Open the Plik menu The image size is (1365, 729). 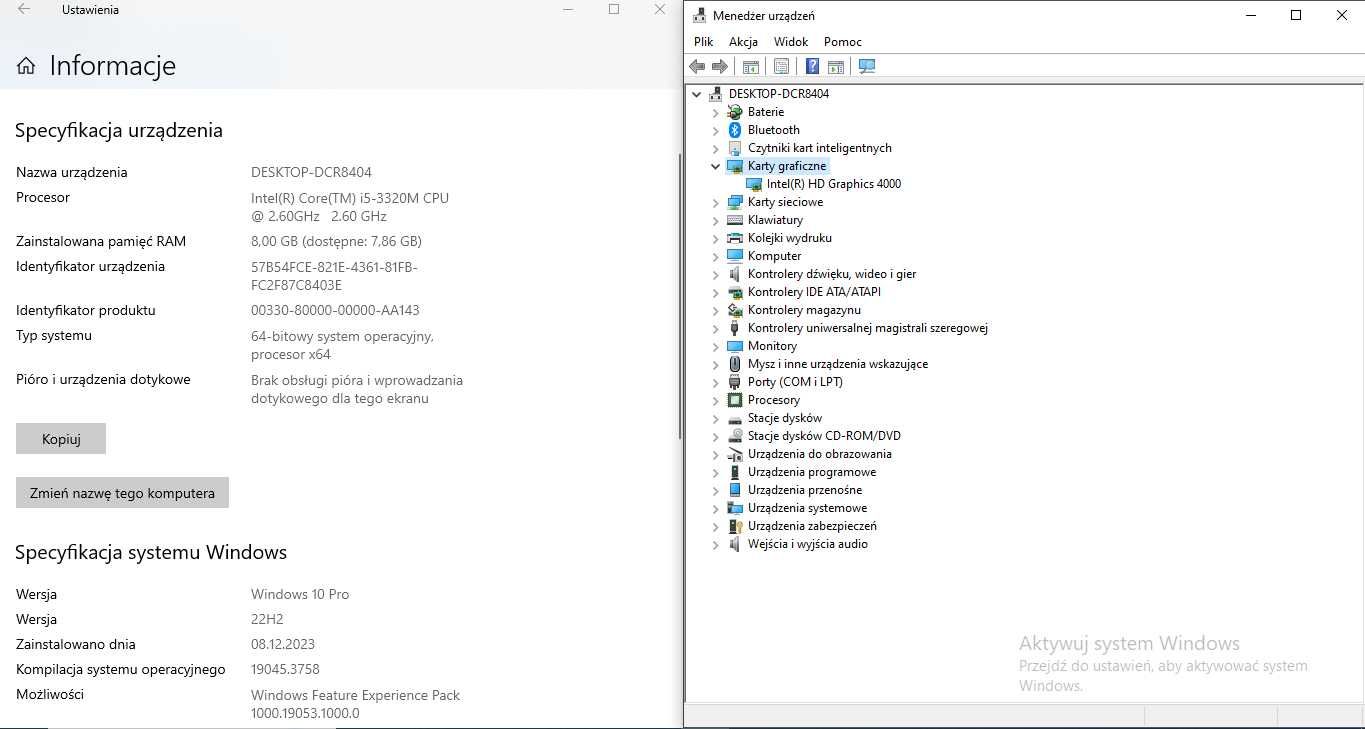pyautogui.click(x=703, y=42)
